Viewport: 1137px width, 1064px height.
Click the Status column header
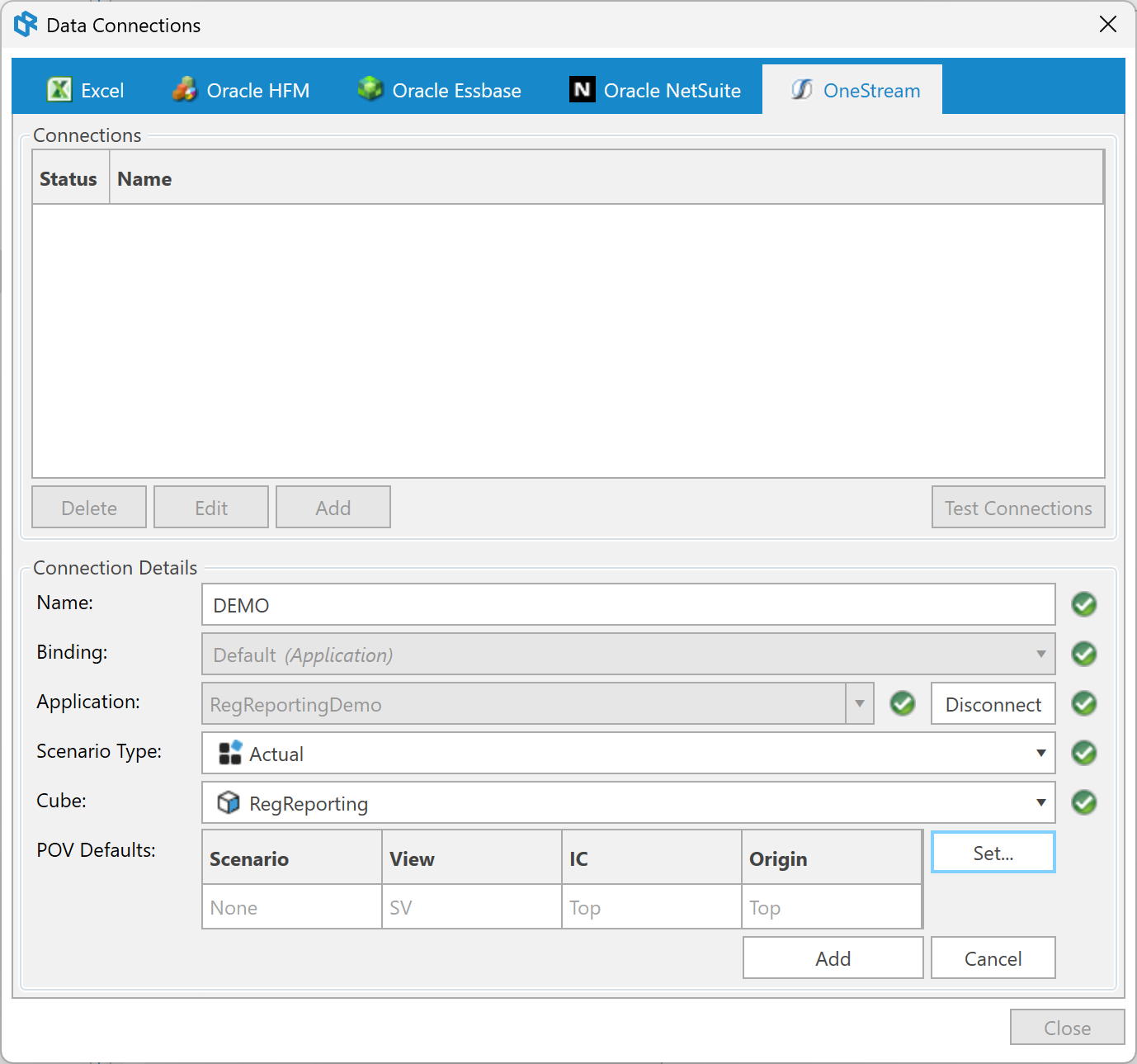click(71, 177)
